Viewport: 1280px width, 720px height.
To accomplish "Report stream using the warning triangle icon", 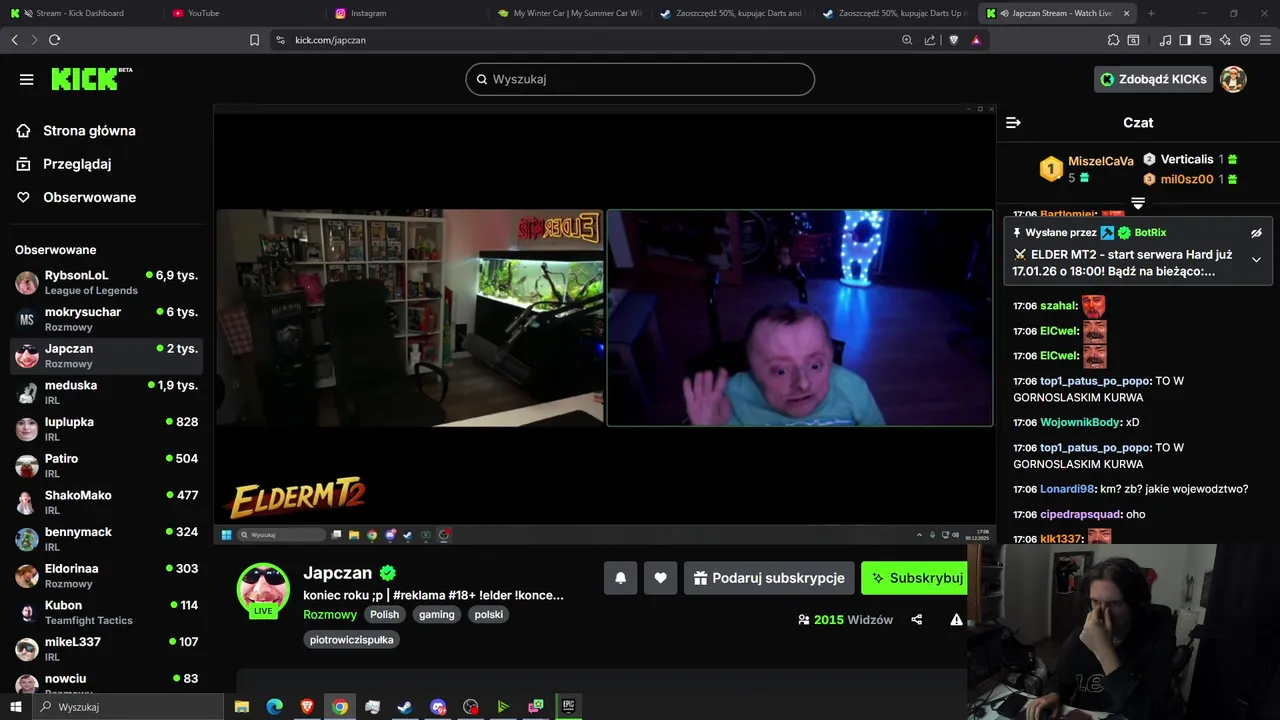I will 956,620.
